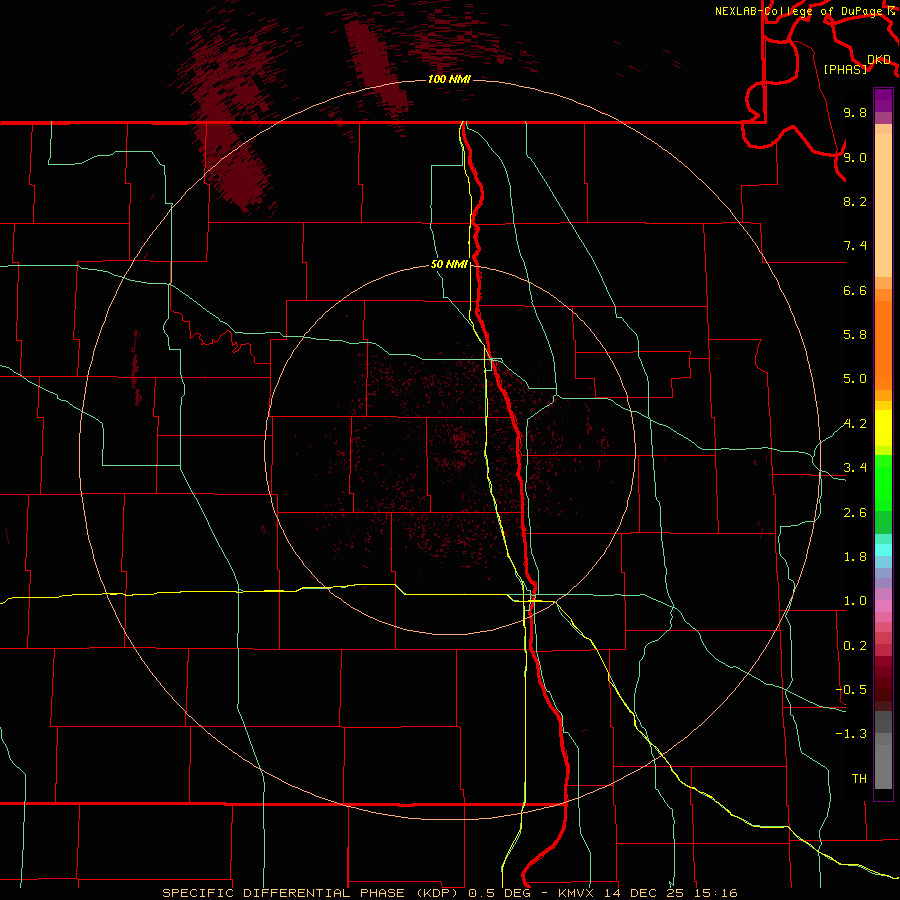Click the SPECIFIC DIFFERENTIAL PHASE caption text
Image resolution: width=900 pixels, height=900 pixels.
[x=284, y=893]
